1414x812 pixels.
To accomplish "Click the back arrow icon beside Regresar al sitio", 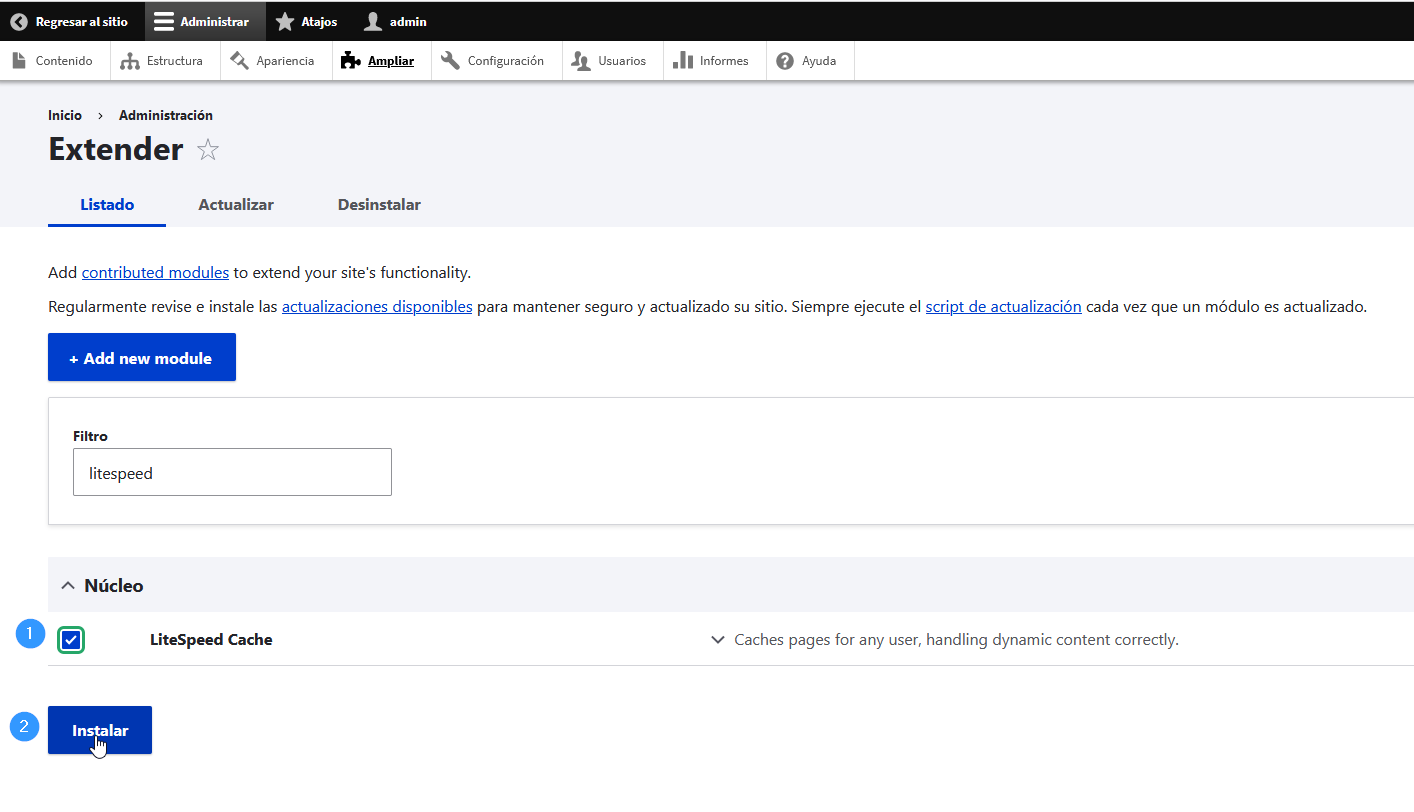I will coord(19,21).
